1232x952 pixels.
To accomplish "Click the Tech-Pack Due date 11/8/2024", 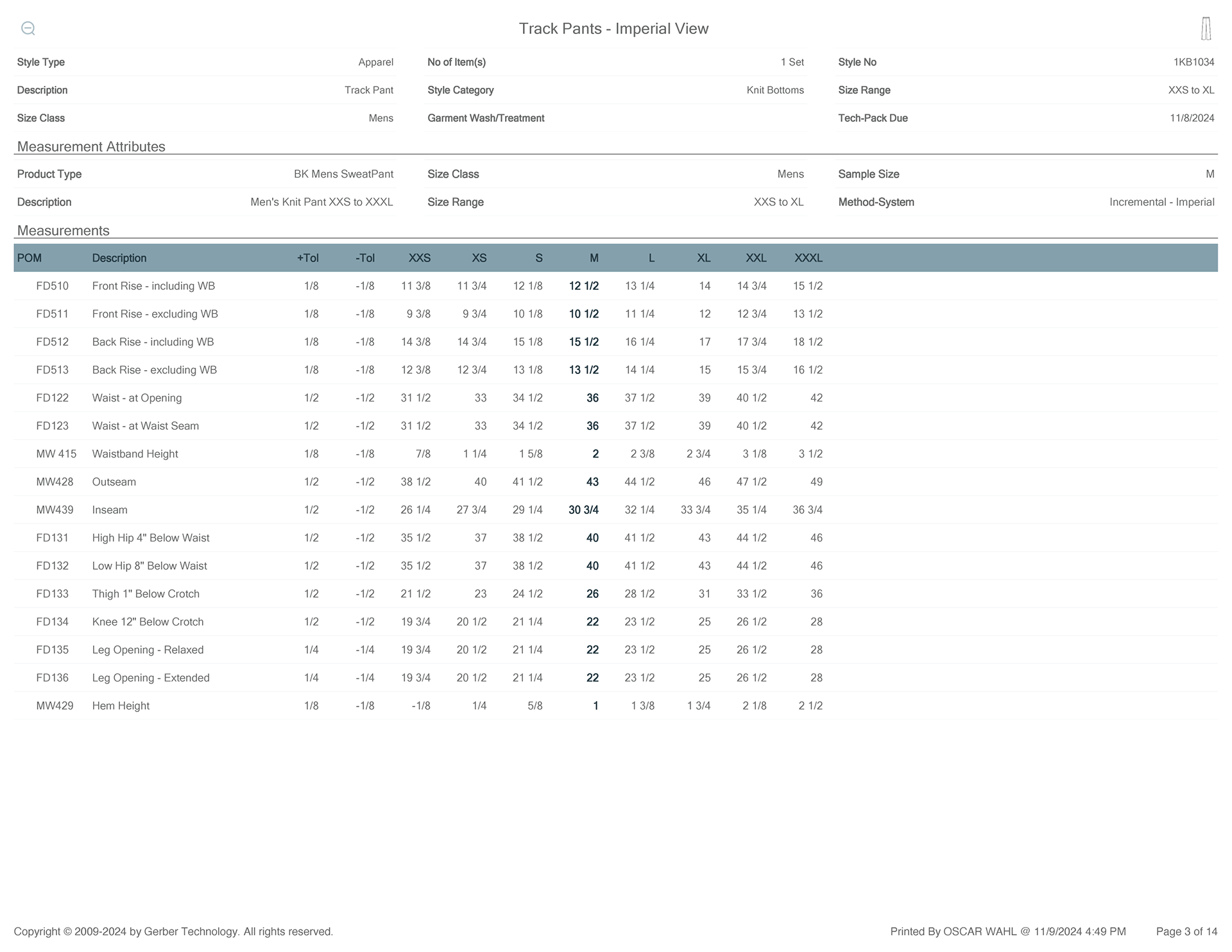I will click(x=1192, y=118).
